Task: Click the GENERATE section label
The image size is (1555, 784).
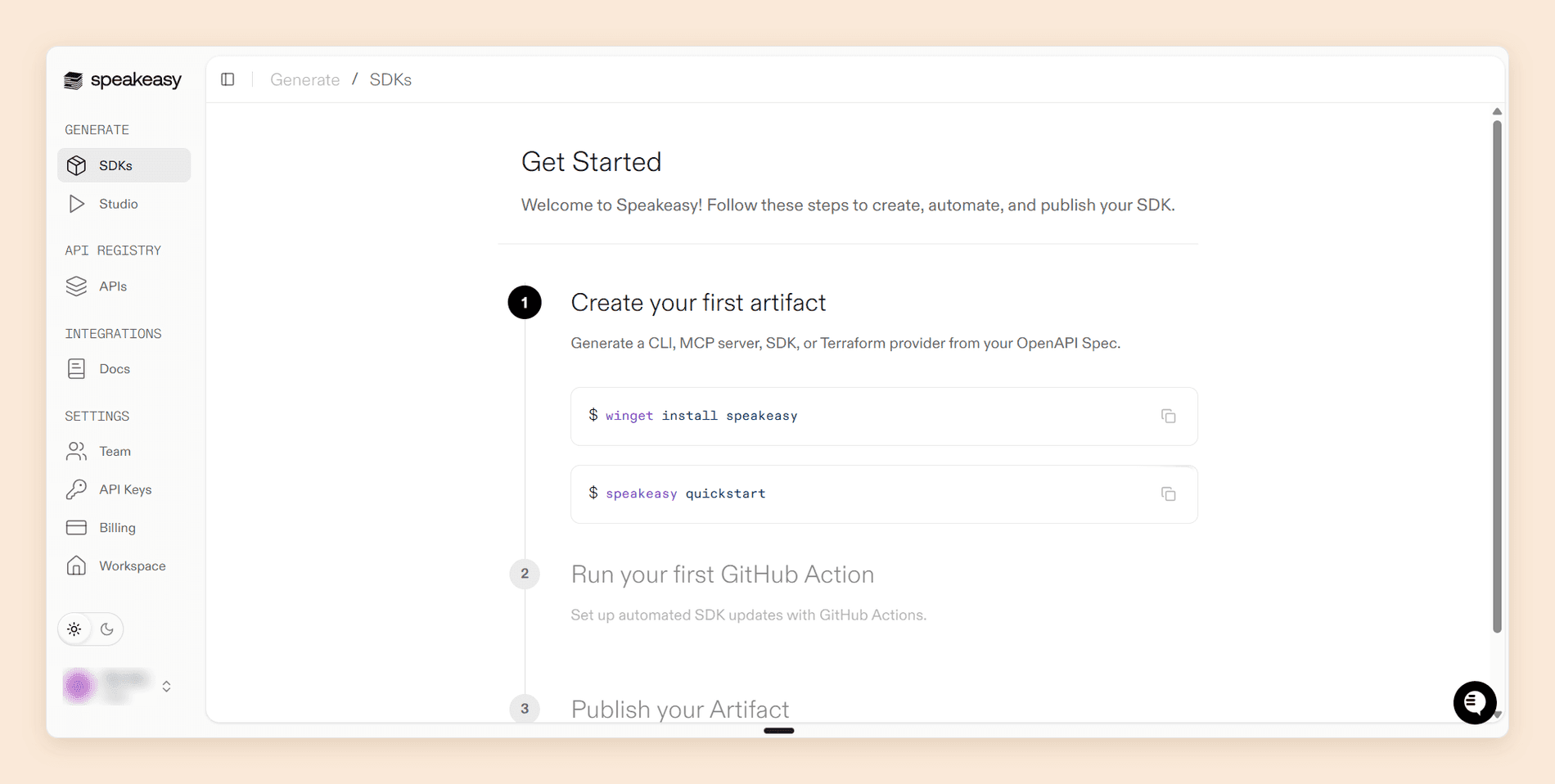Action: (x=97, y=129)
